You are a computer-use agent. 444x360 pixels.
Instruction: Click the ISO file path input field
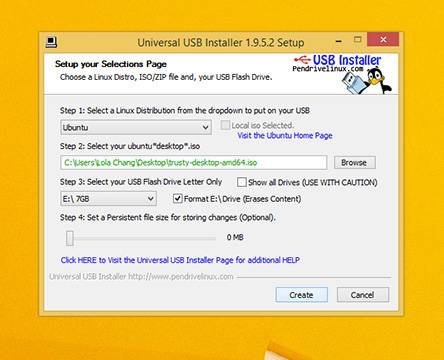pyautogui.click(x=193, y=163)
